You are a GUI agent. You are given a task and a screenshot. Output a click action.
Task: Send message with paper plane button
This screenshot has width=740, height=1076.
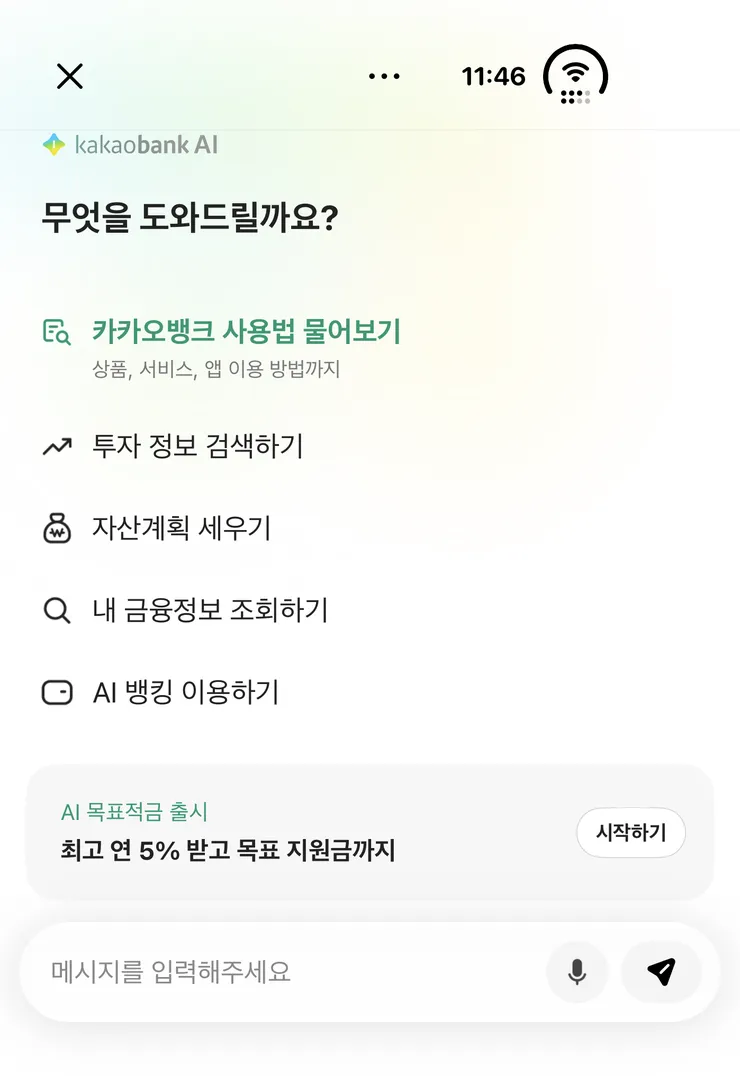point(661,972)
